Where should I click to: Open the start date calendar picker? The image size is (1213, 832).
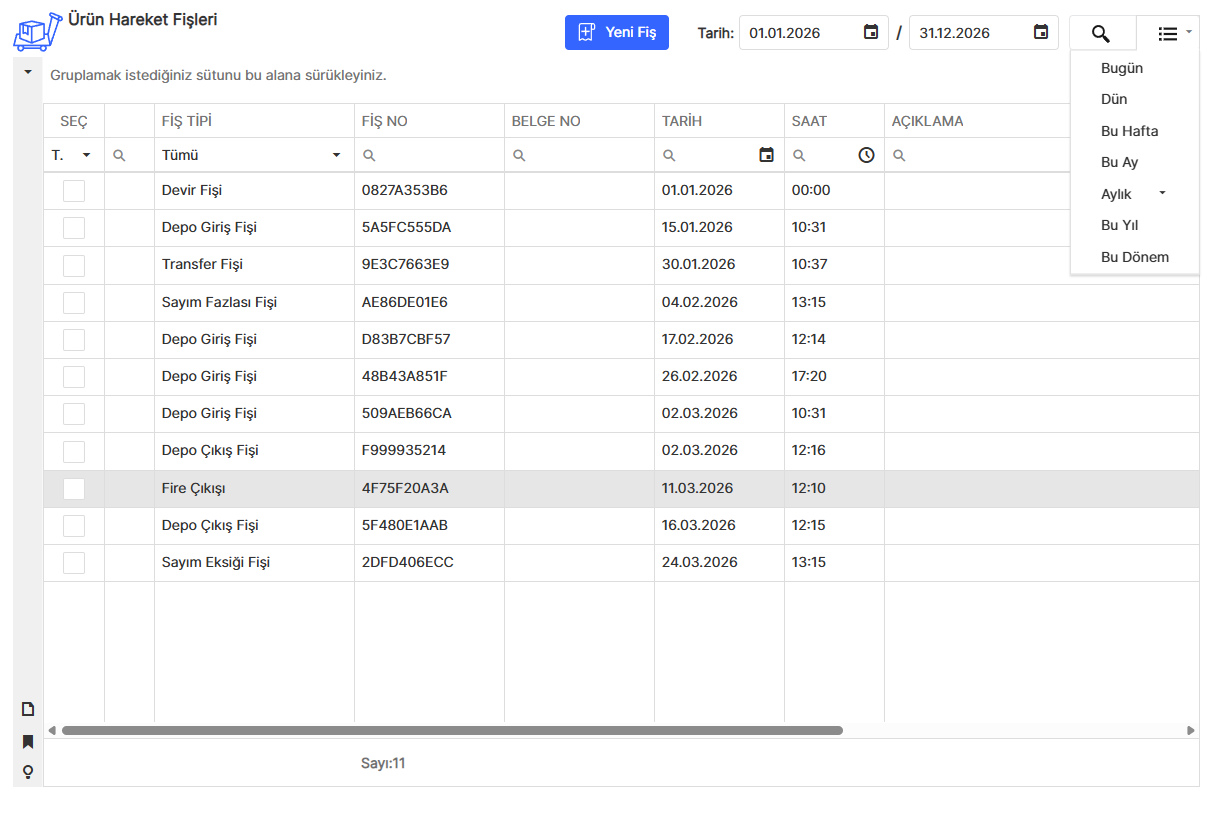tap(871, 33)
